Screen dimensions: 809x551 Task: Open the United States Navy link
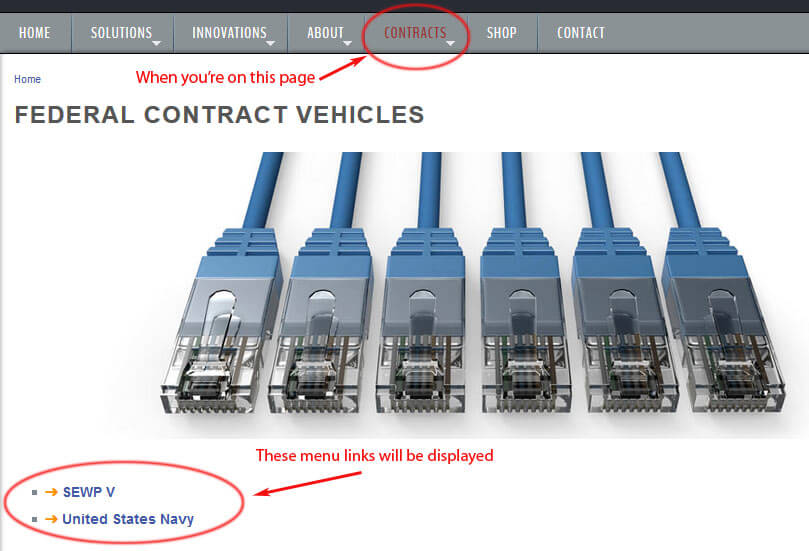128,519
